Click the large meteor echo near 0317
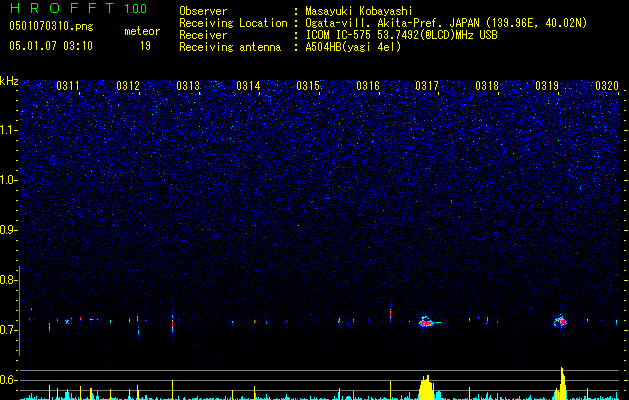The image size is (629, 400). [x=427, y=322]
